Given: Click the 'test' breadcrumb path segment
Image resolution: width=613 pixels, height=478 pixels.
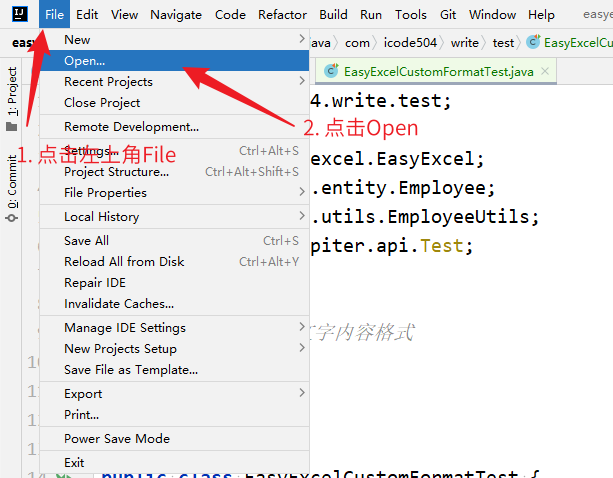Looking at the screenshot, I should [x=503, y=43].
